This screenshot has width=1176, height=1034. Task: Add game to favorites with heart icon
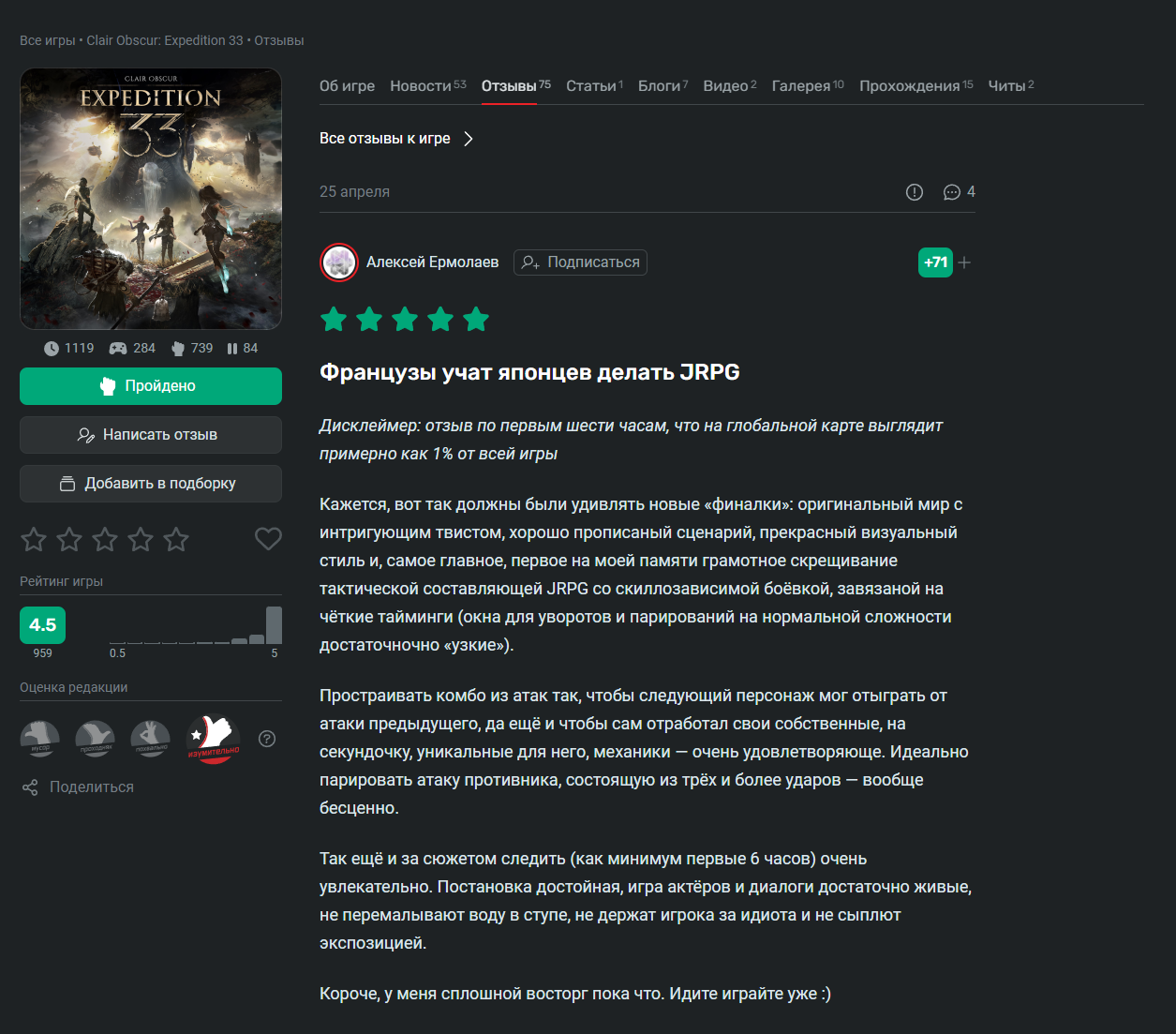click(268, 539)
